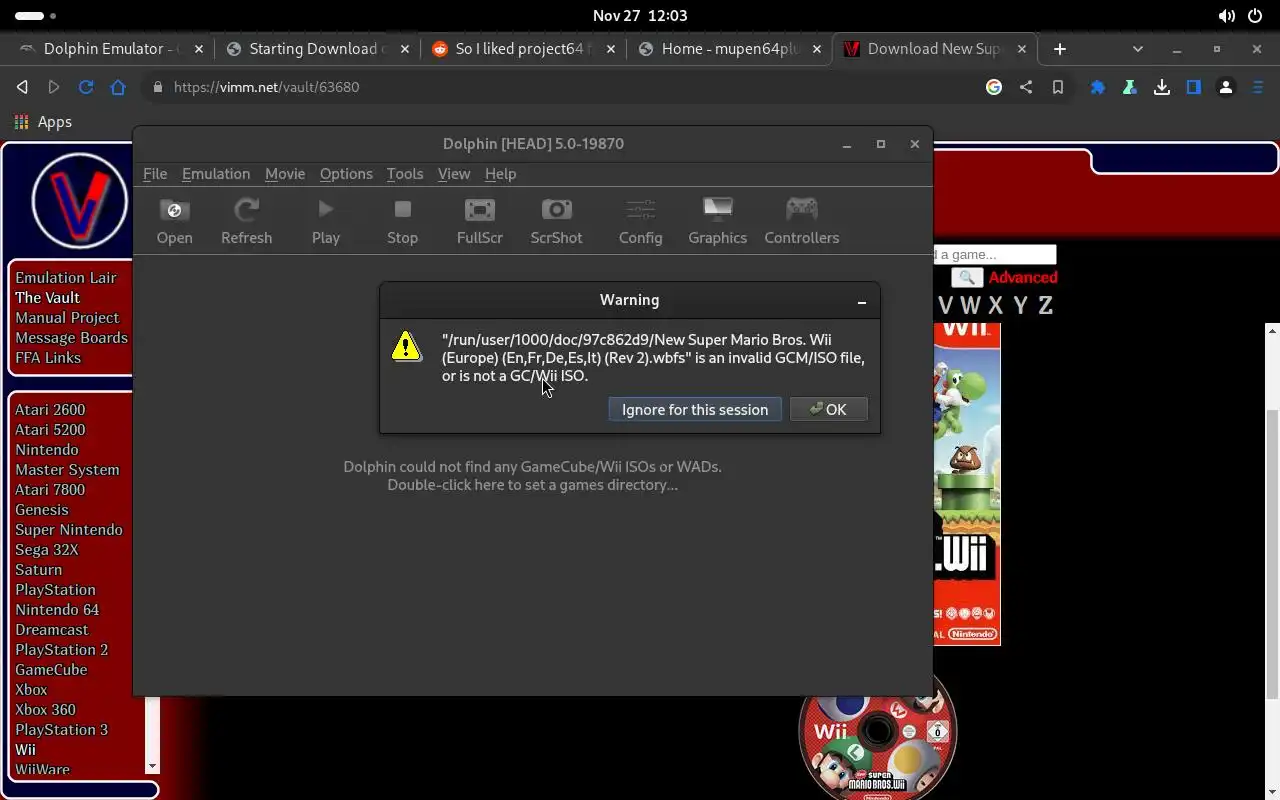This screenshot has width=1280, height=800.
Task: Open the Config settings in Dolphin
Action: pos(640,221)
